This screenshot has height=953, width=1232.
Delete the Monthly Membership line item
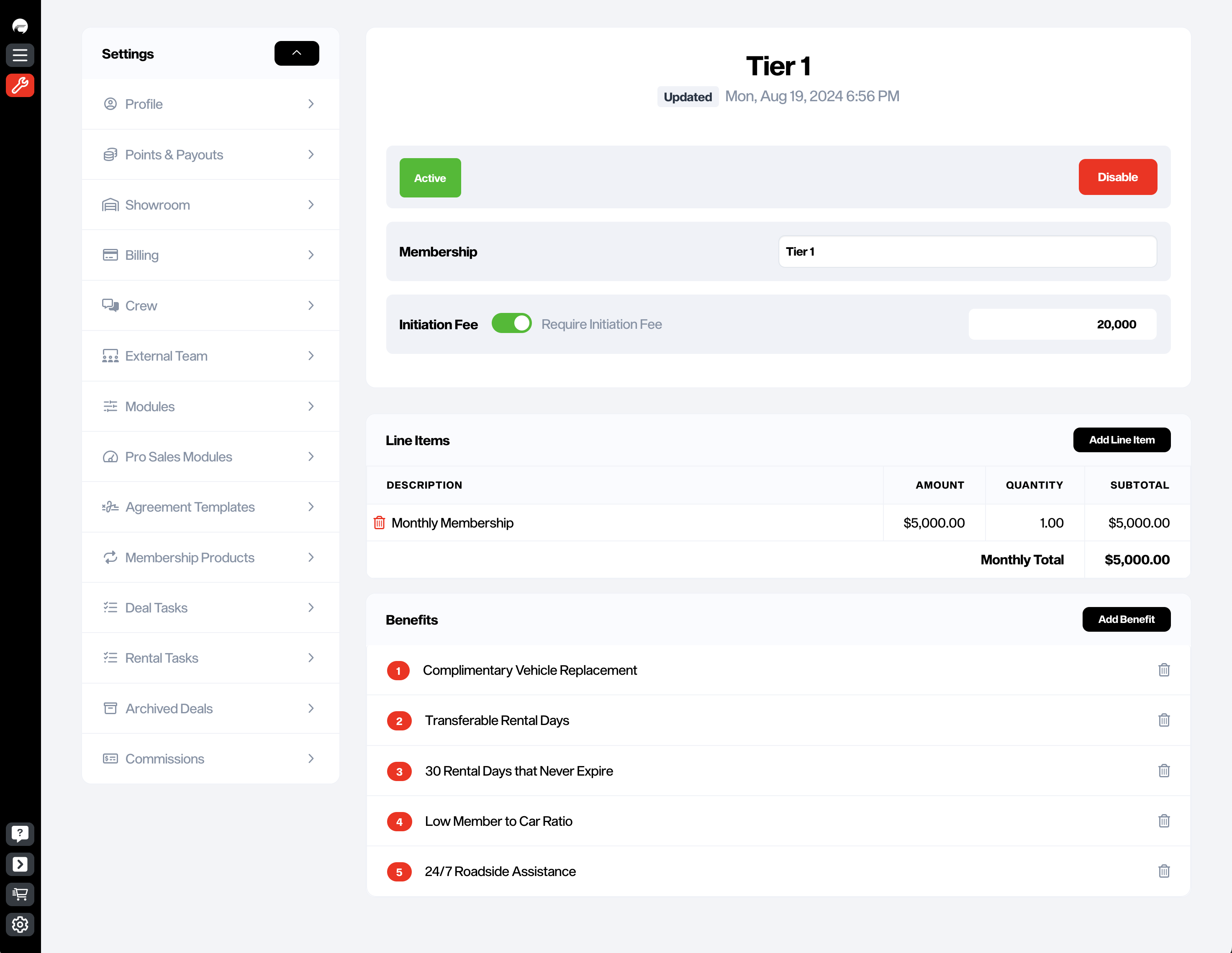pos(379,523)
